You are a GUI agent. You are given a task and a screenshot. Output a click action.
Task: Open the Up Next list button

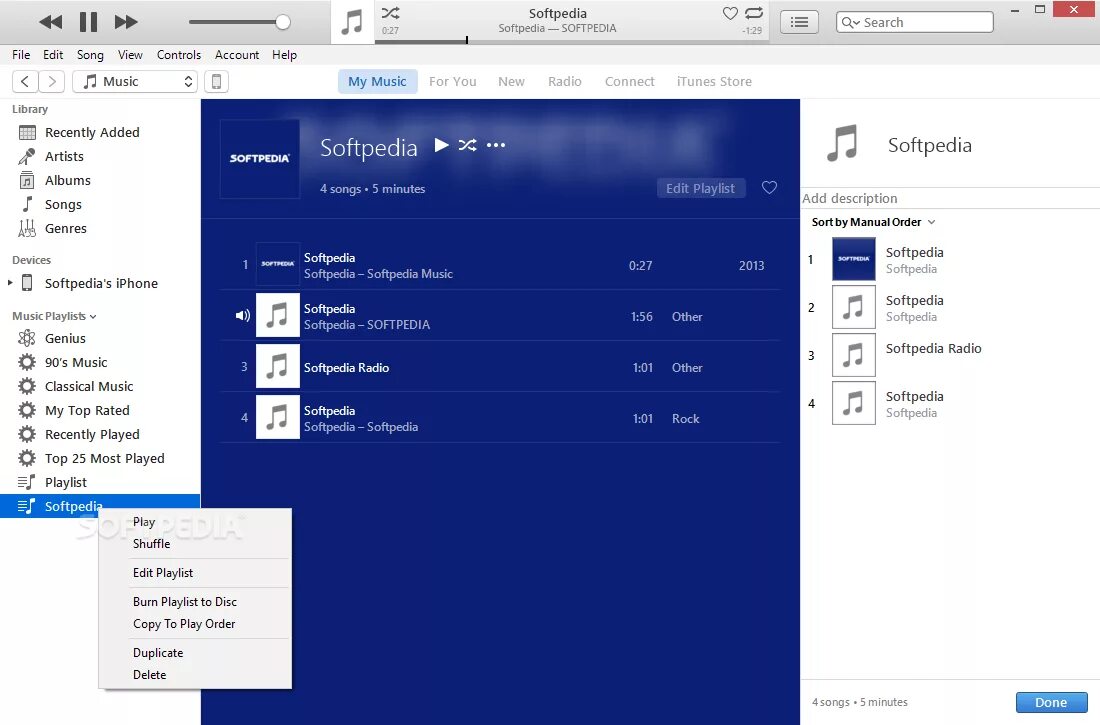(799, 22)
